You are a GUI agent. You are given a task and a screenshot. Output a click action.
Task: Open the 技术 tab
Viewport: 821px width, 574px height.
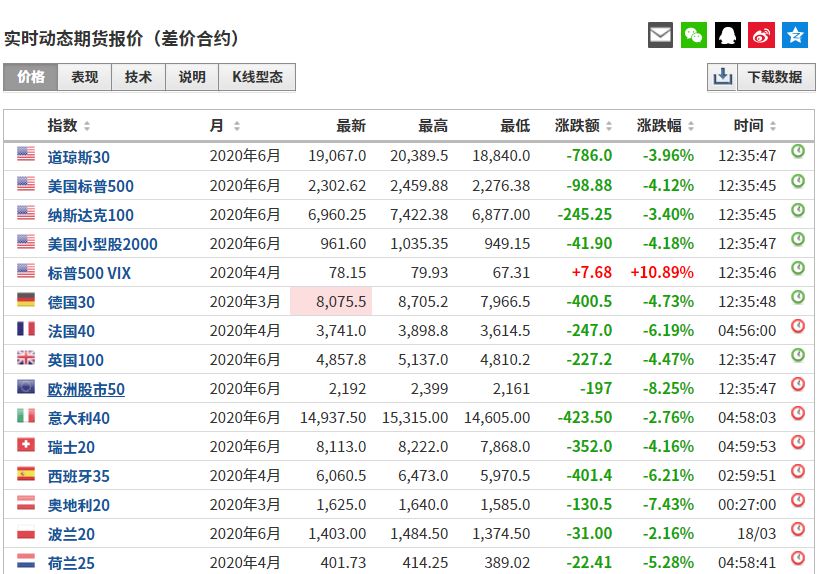[x=139, y=77]
